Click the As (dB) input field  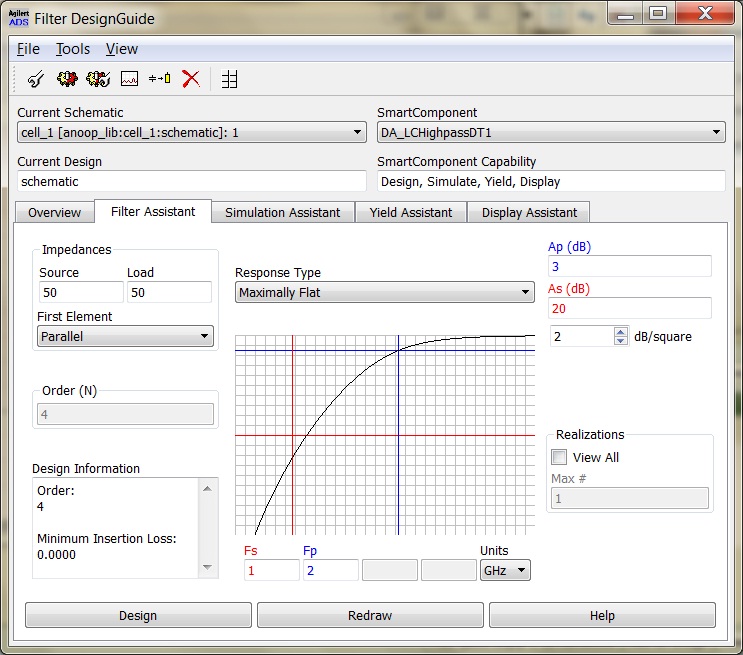coord(630,308)
